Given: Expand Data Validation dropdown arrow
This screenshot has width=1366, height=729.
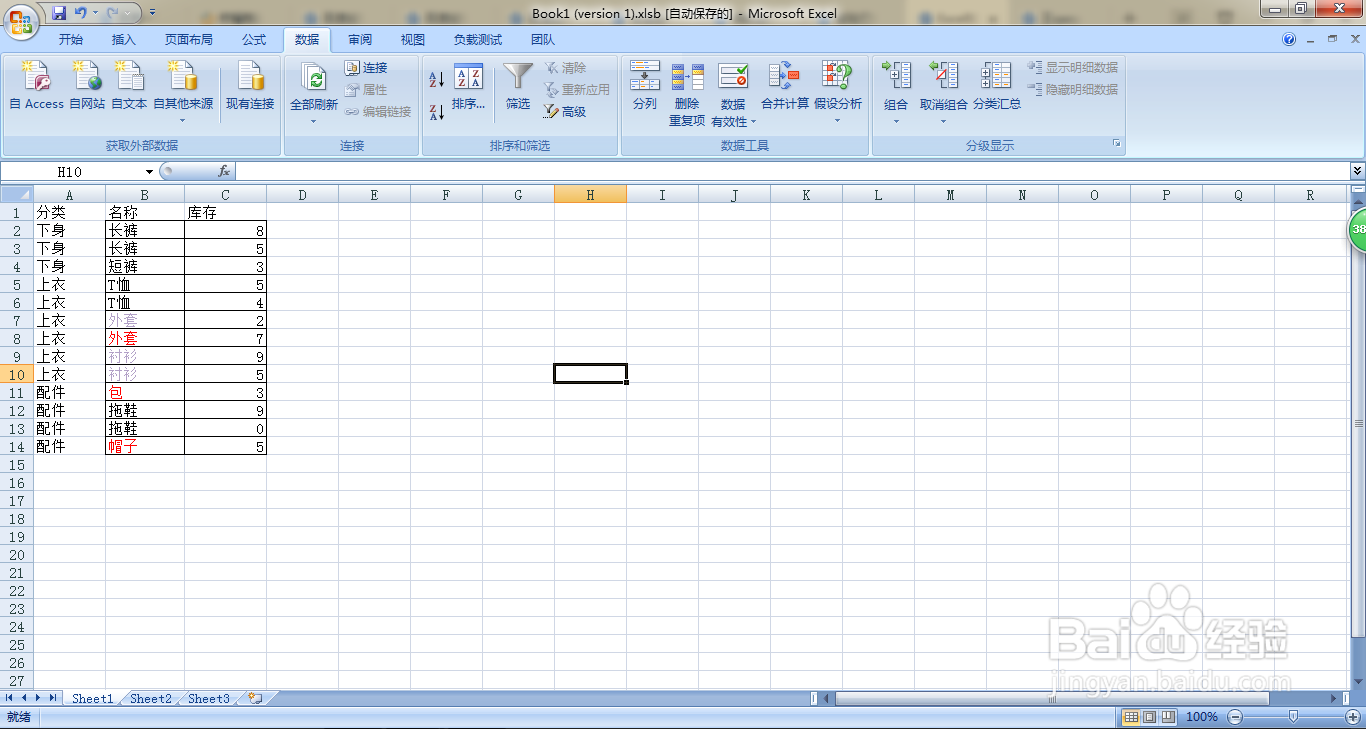Looking at the screenshot, I should [753, 122].
